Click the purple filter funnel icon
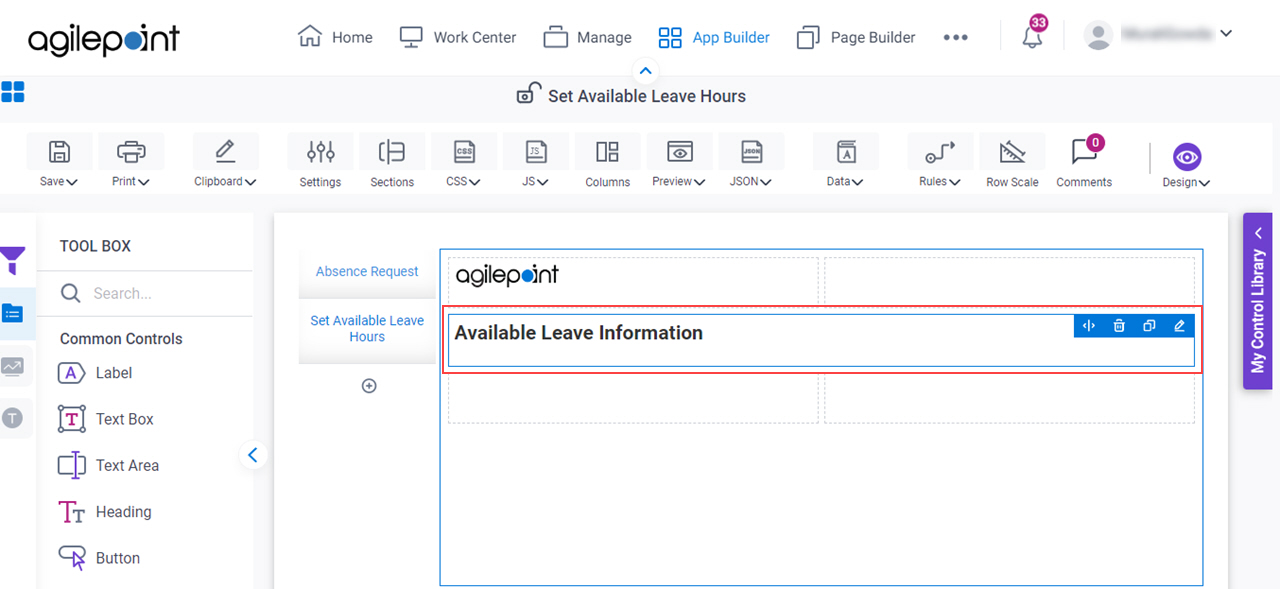1280x589 pixels. [12, 260]
